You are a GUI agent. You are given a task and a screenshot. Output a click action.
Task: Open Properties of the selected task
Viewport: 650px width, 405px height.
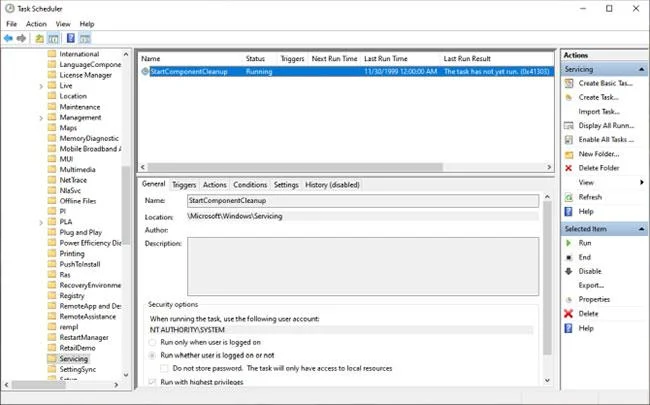pyautogui.click(x=594, y=299)
